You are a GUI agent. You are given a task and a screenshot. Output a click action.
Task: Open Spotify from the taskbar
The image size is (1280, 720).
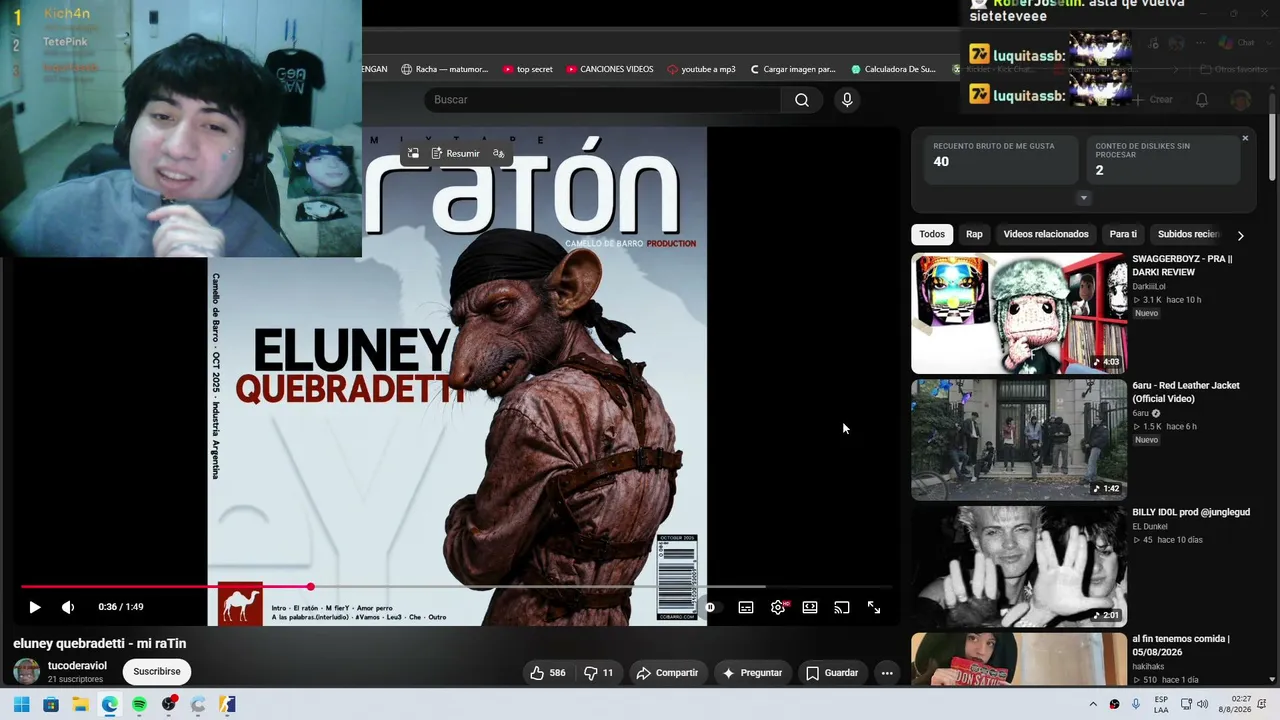[139, 704]
